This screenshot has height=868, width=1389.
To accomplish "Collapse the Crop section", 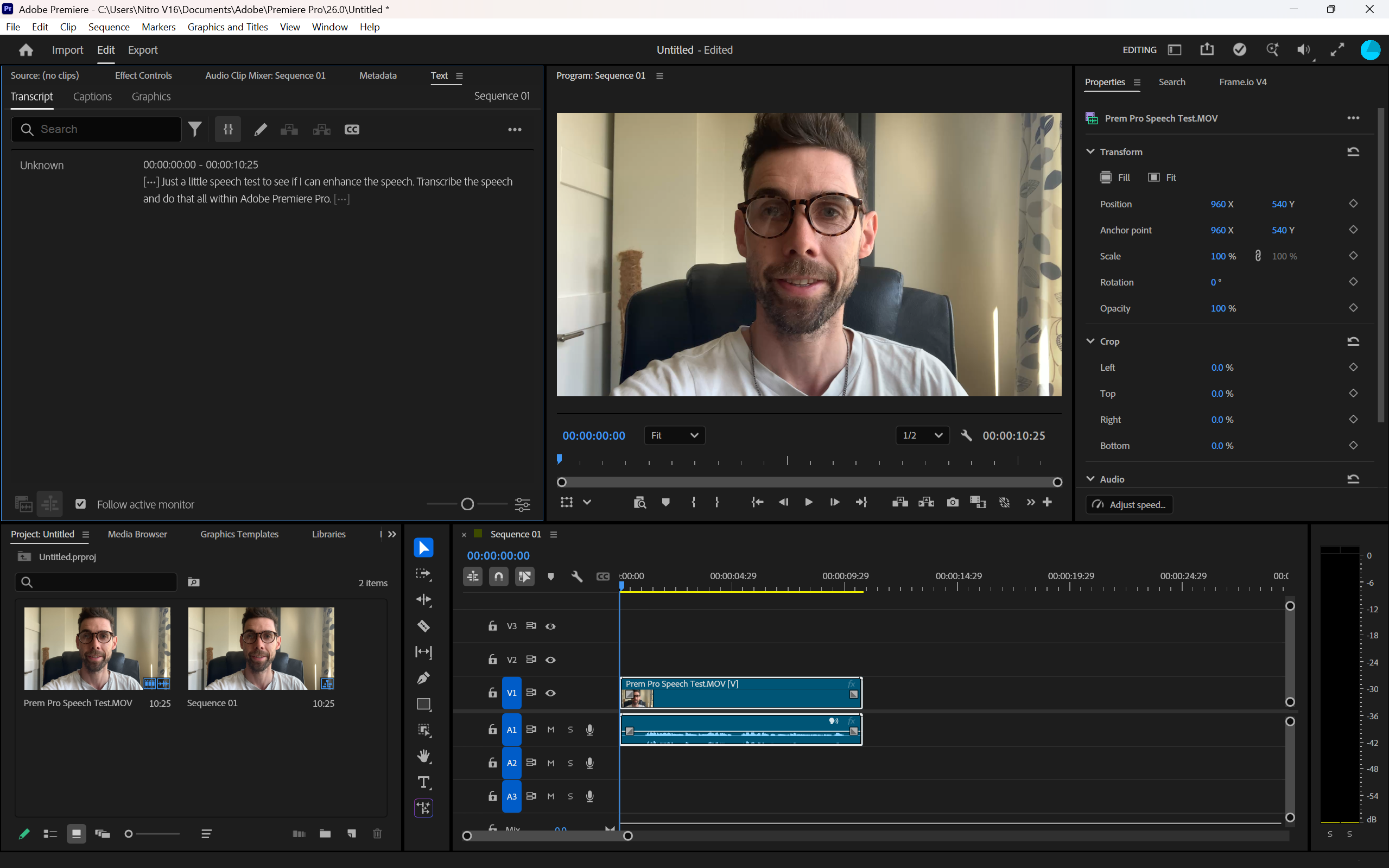I will coord(1090,341).
